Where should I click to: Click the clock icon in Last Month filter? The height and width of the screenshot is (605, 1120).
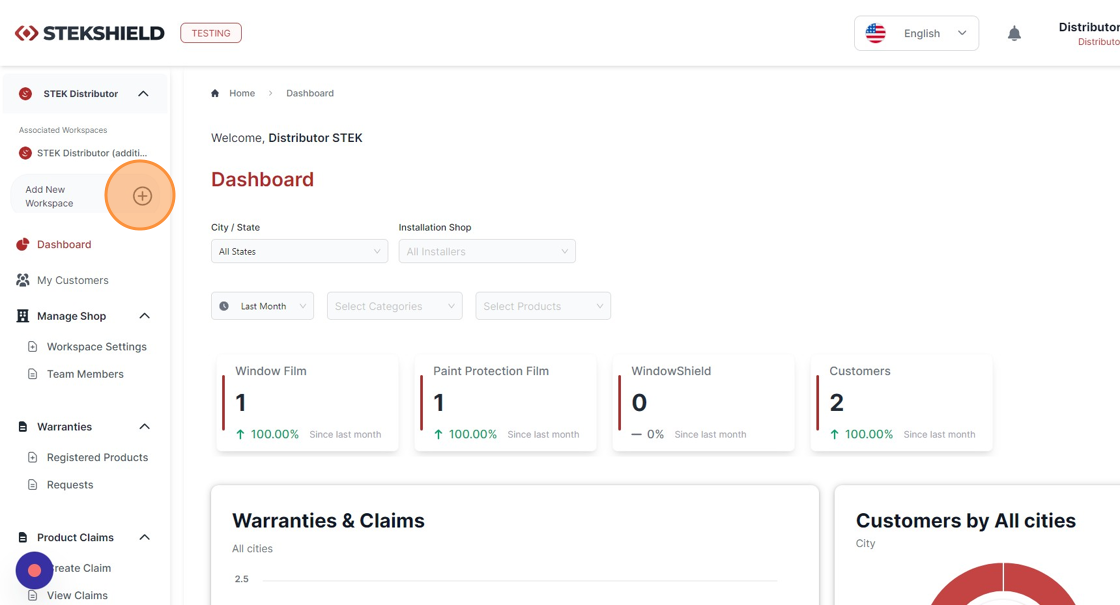[x=224, y=306]
